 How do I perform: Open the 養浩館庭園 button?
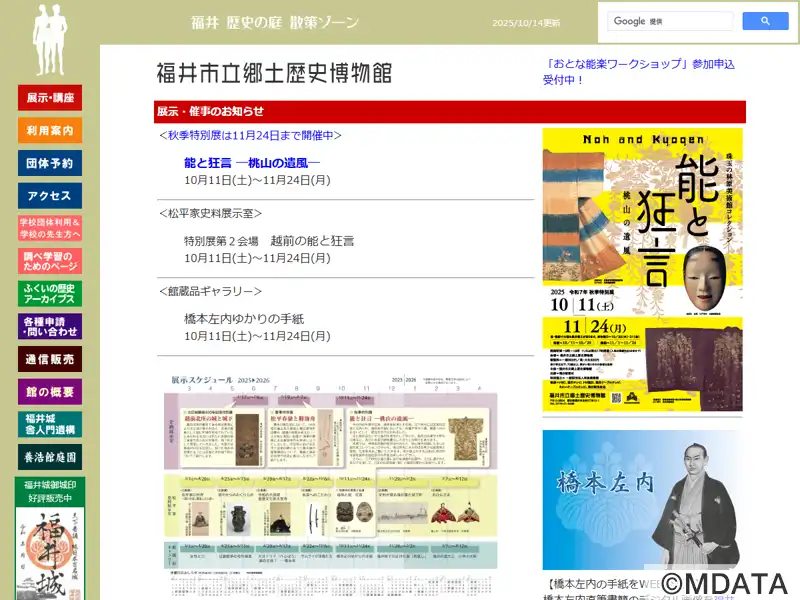pyautogui.click(x=50, y=457)
